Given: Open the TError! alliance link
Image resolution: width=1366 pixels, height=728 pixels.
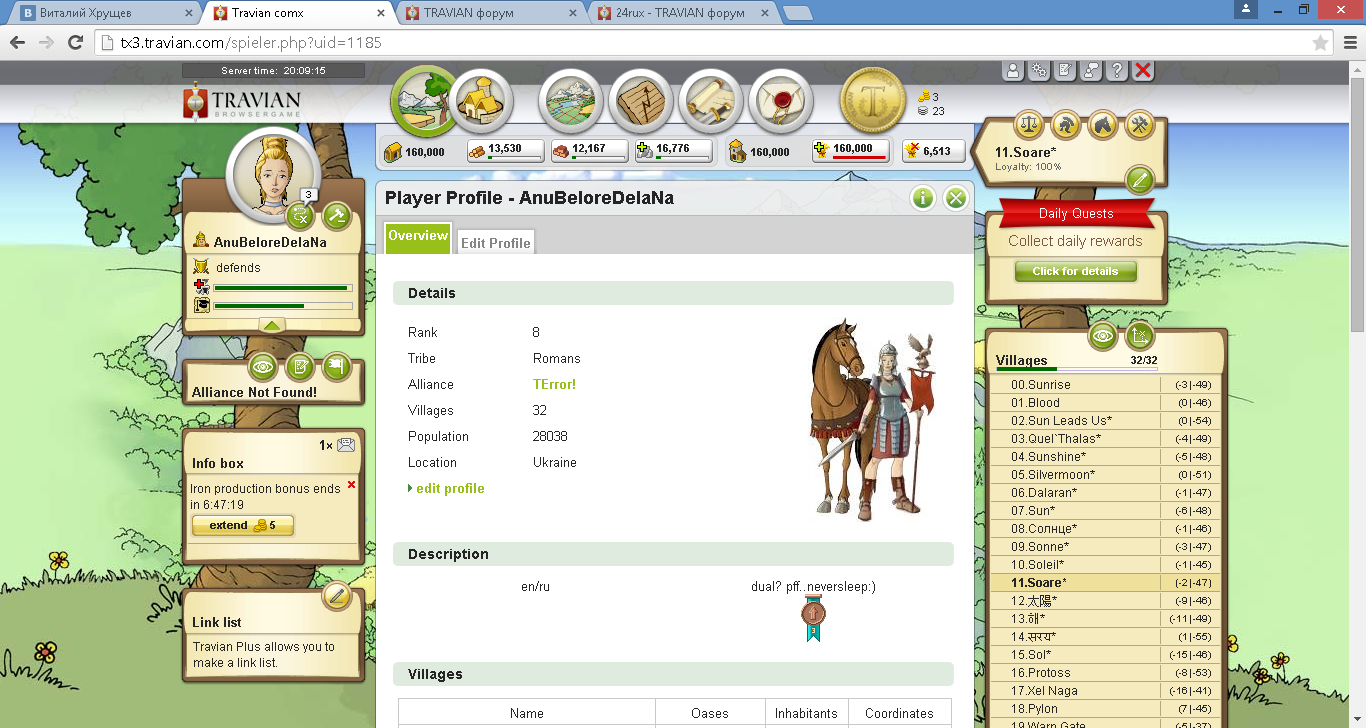Looking at the screenshot, I should click(x=554, y=384).
